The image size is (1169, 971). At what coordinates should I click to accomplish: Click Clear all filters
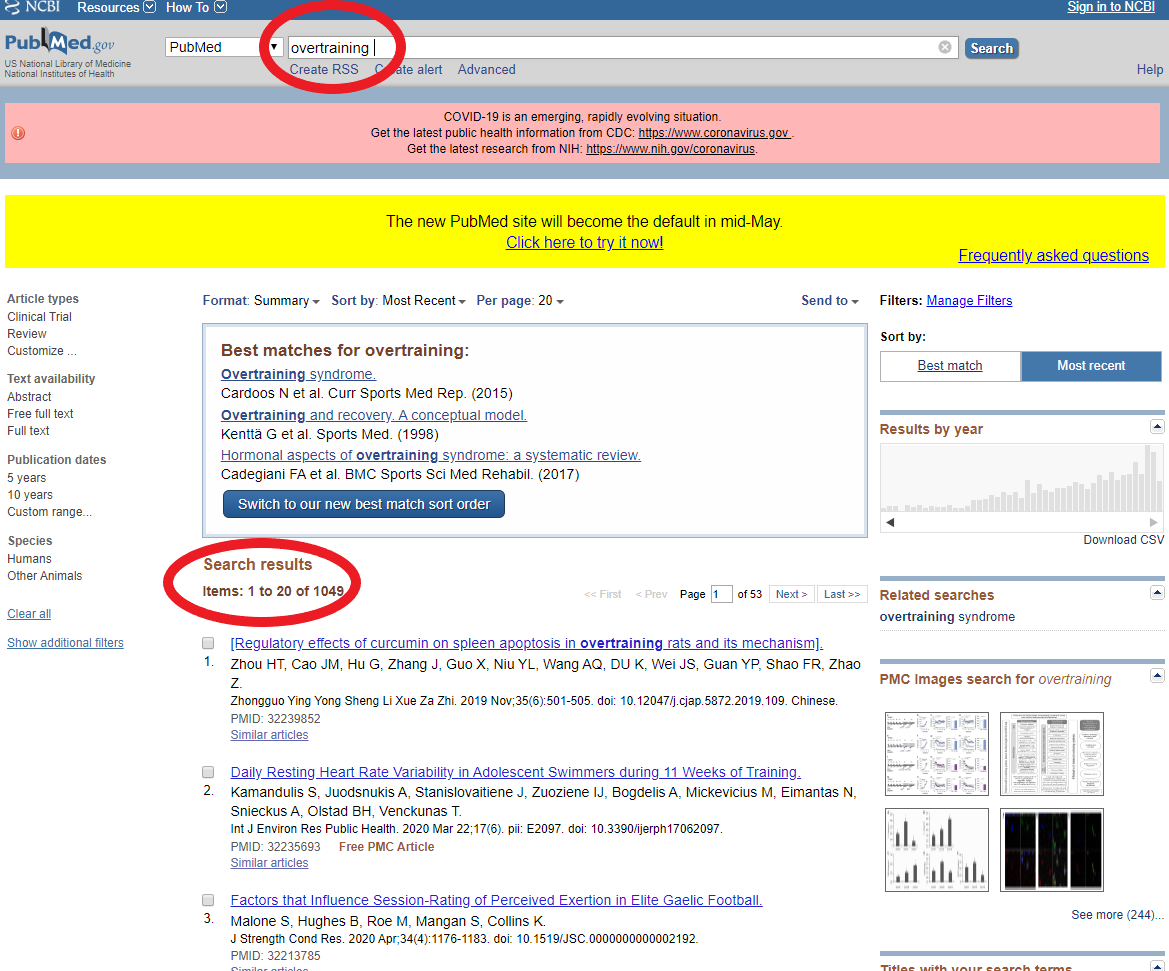[29, 614]
